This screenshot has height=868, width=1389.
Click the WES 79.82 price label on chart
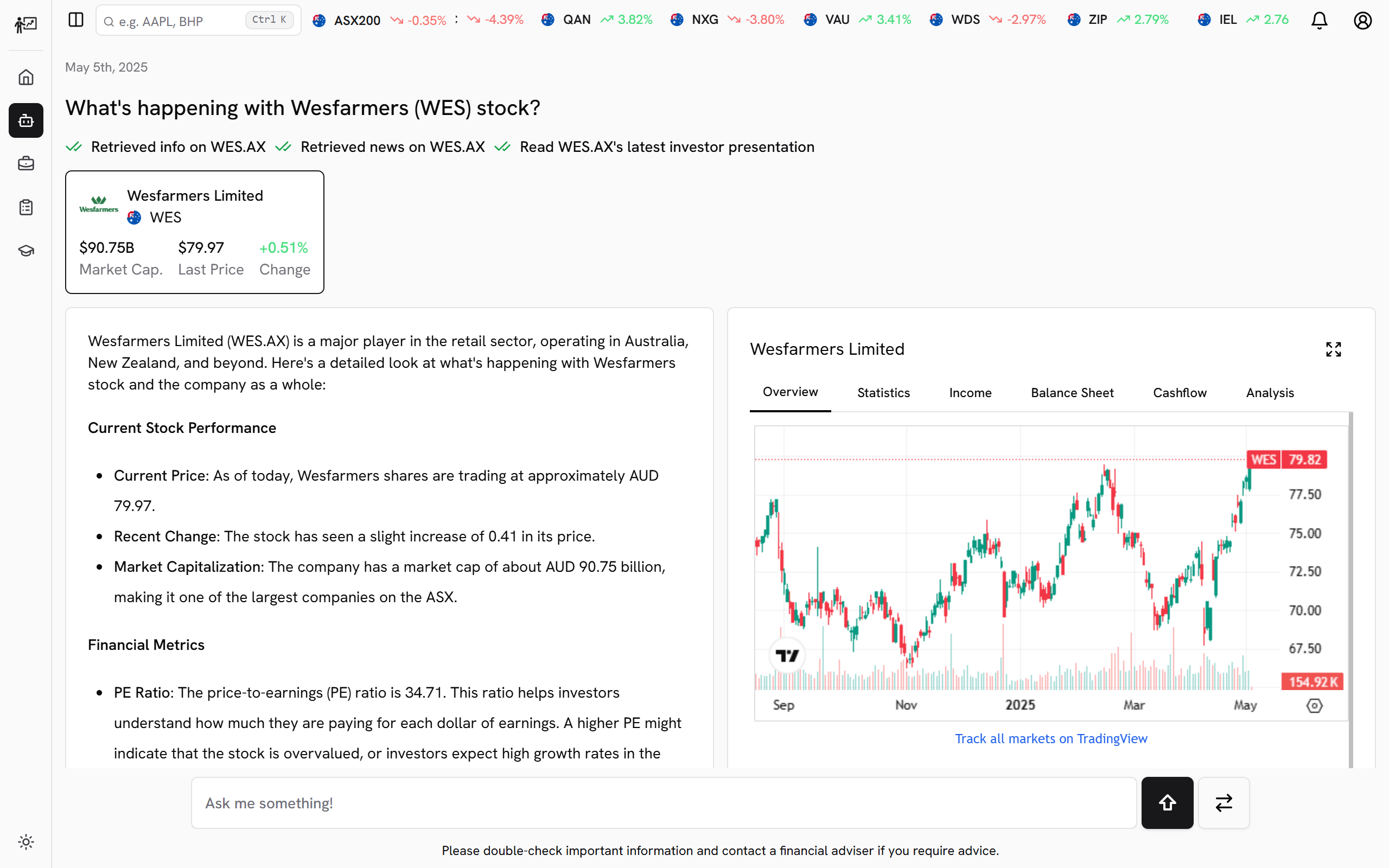pyautogui.click(x=1286, y=459)
